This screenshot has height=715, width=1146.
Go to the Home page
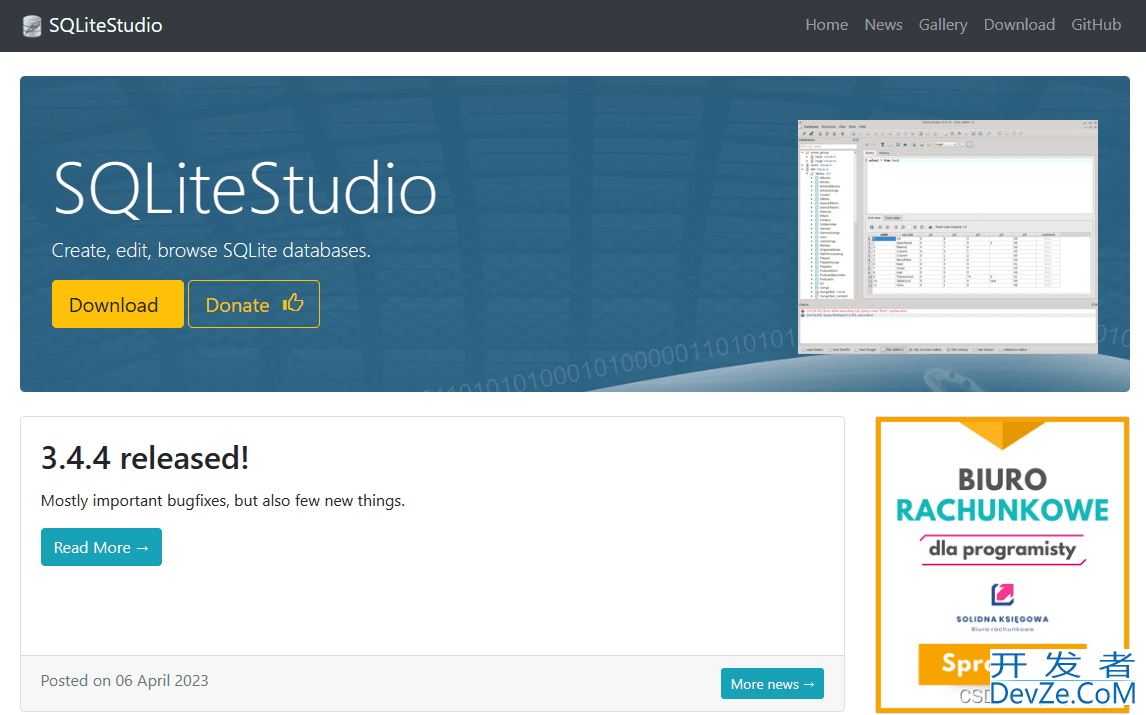(x=827, y=25)
